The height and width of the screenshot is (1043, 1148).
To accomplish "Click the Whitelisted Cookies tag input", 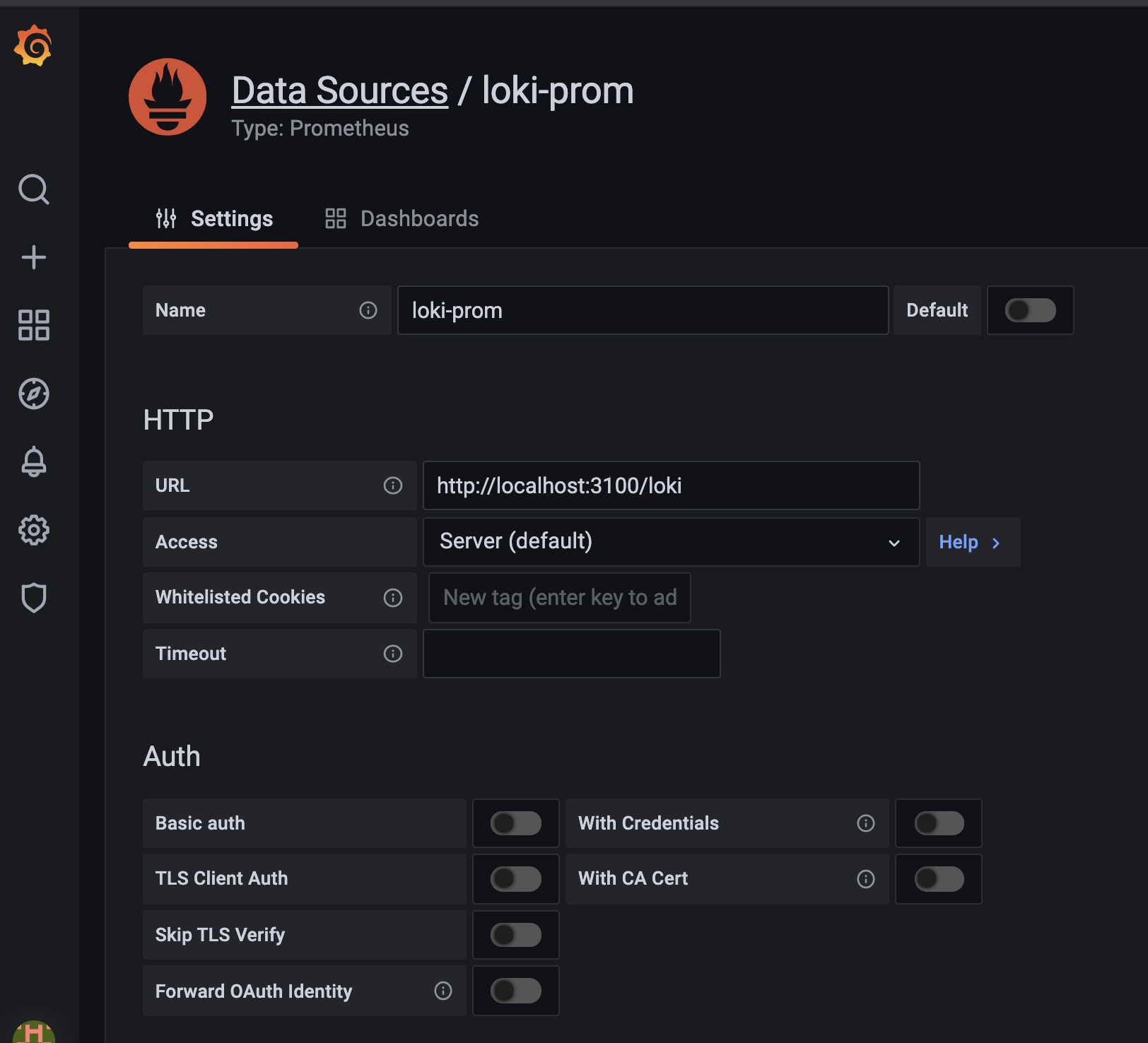I will 559,598.
